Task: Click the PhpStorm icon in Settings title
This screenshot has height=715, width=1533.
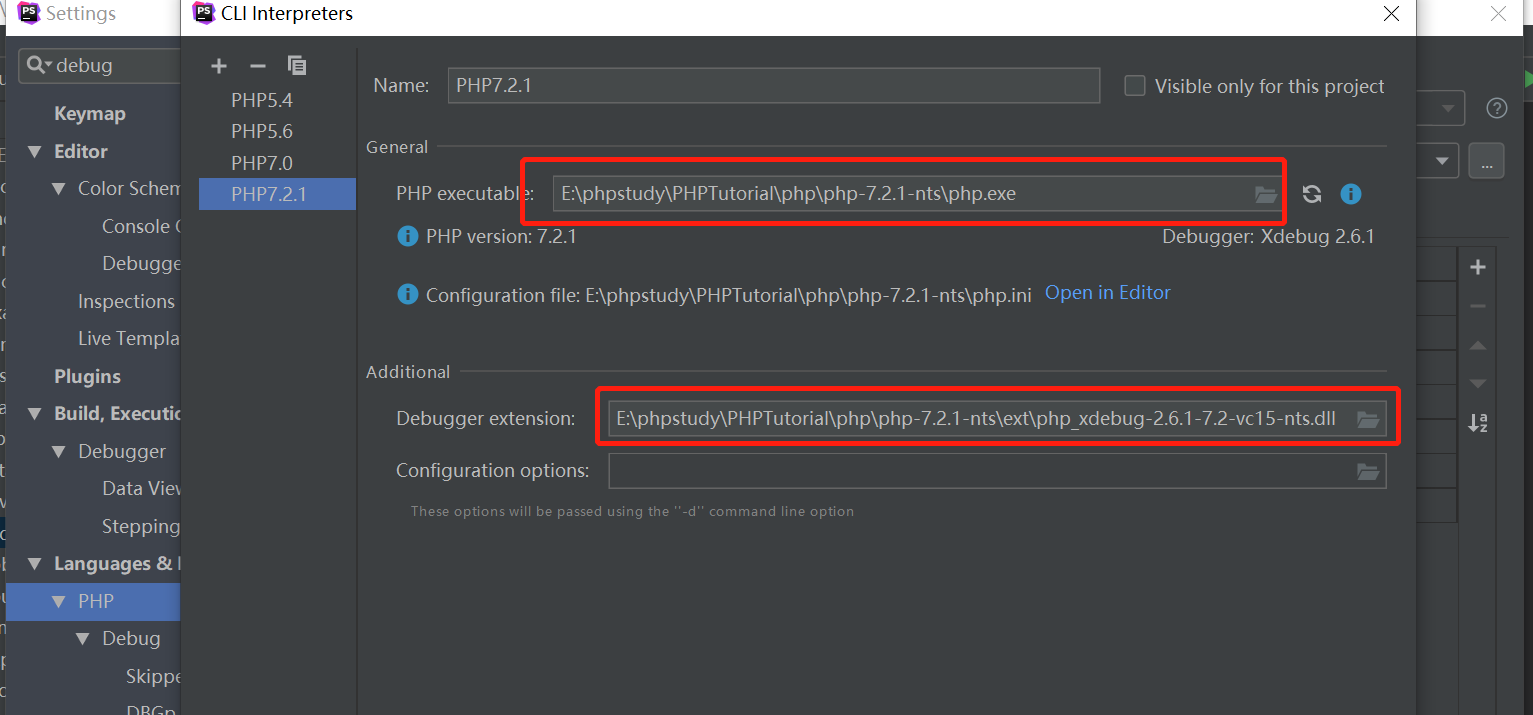Action: [29, 13]
